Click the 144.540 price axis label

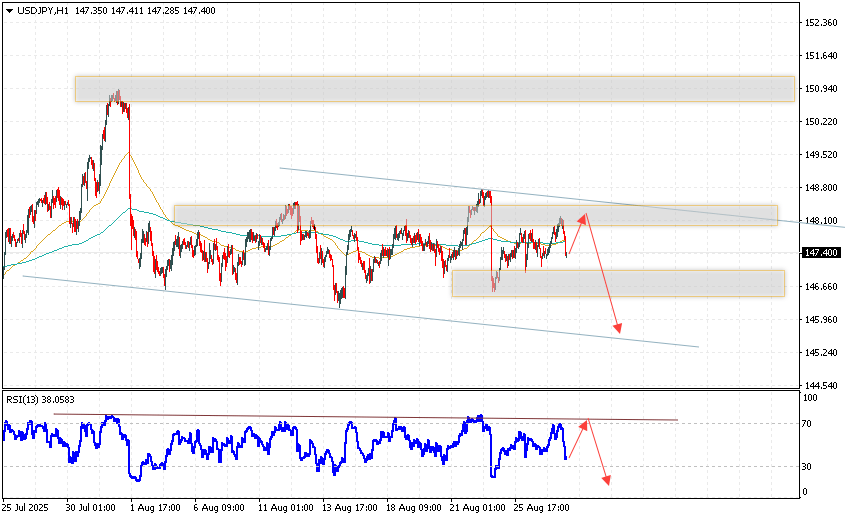tap(821, 385)
